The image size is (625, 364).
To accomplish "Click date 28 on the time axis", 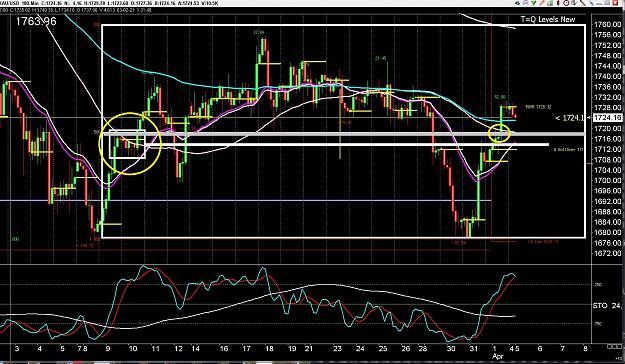I will point(422,349).
